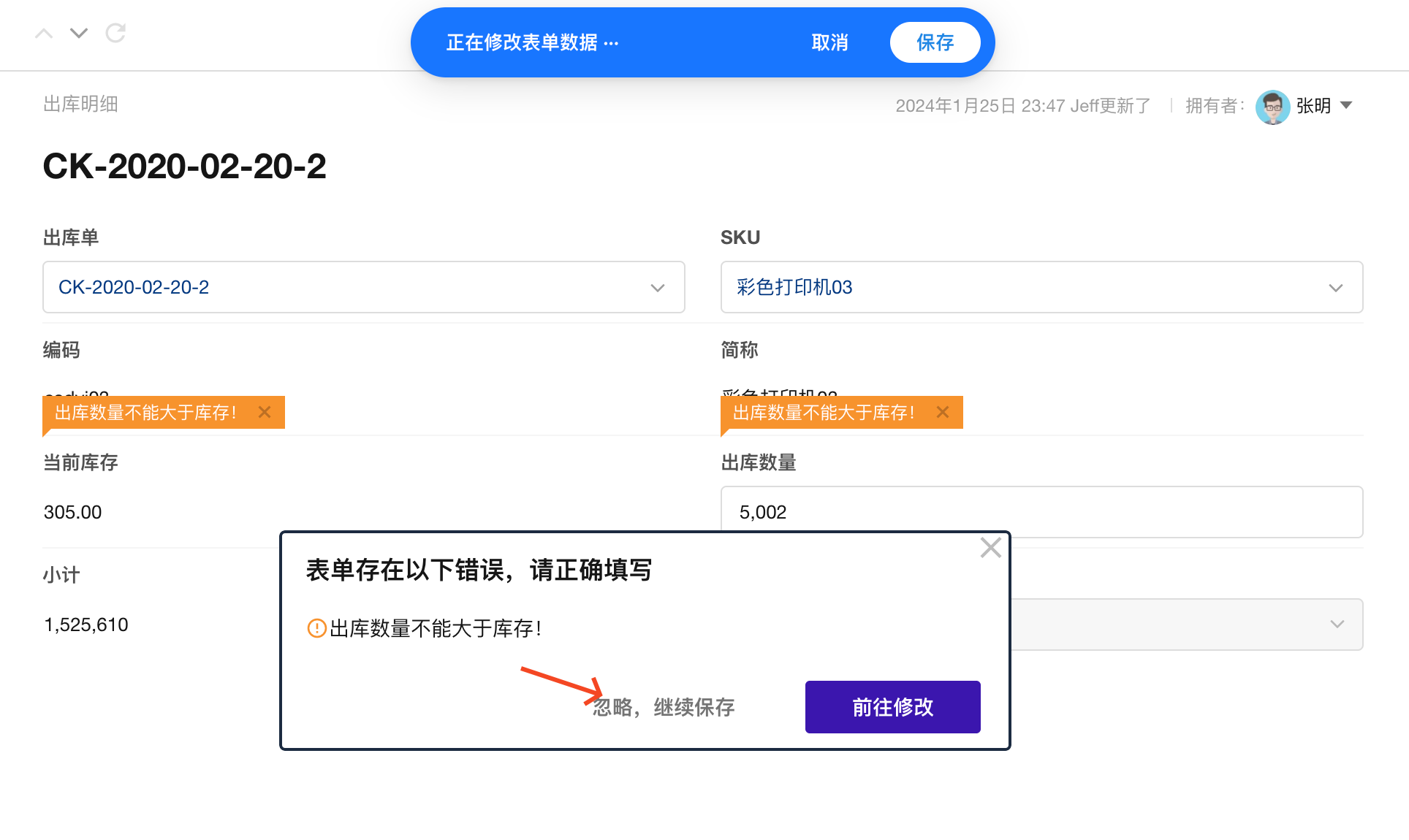Image resolution: width=1409 pixels, height=840 pixels.
Task: Click the previous record up arrow
Action: pyautogui.click(x=44, y=34)
